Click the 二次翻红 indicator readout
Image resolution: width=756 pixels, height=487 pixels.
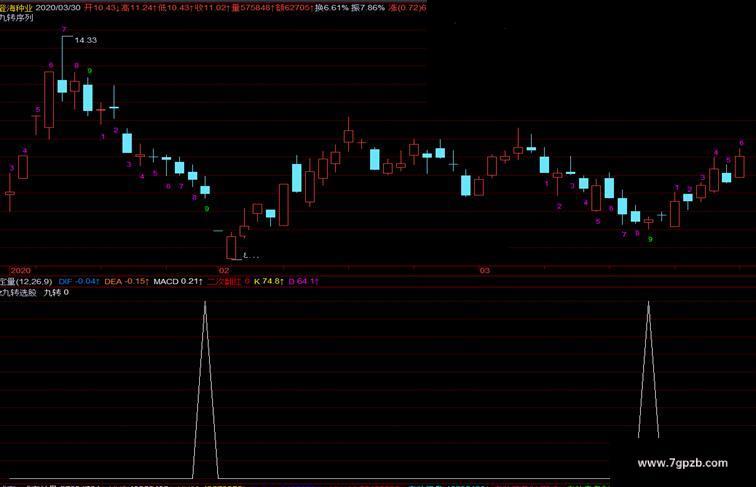[229, 281]
